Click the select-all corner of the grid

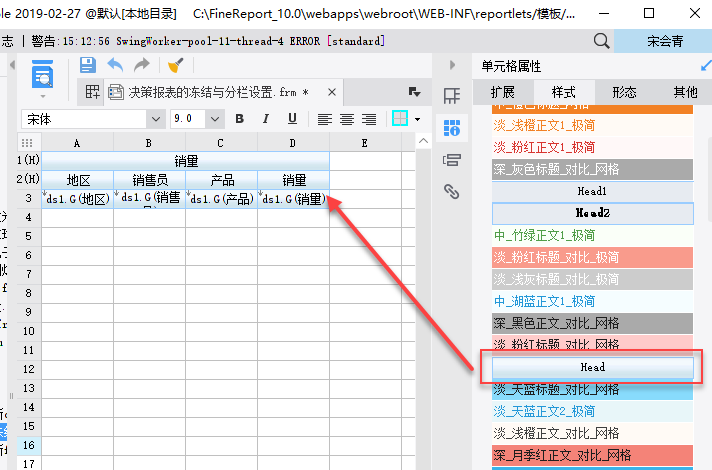pos(29,143)
